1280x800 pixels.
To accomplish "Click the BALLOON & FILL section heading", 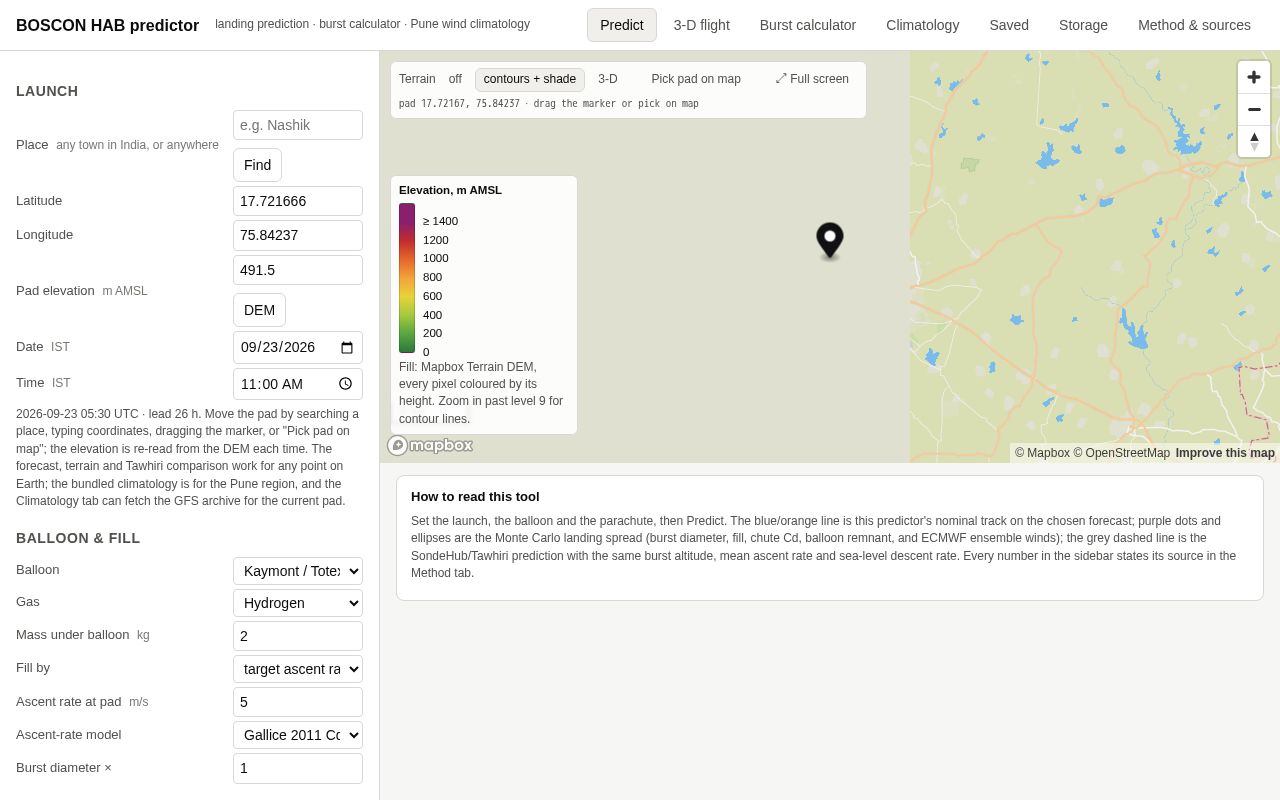I will [78, 538].
